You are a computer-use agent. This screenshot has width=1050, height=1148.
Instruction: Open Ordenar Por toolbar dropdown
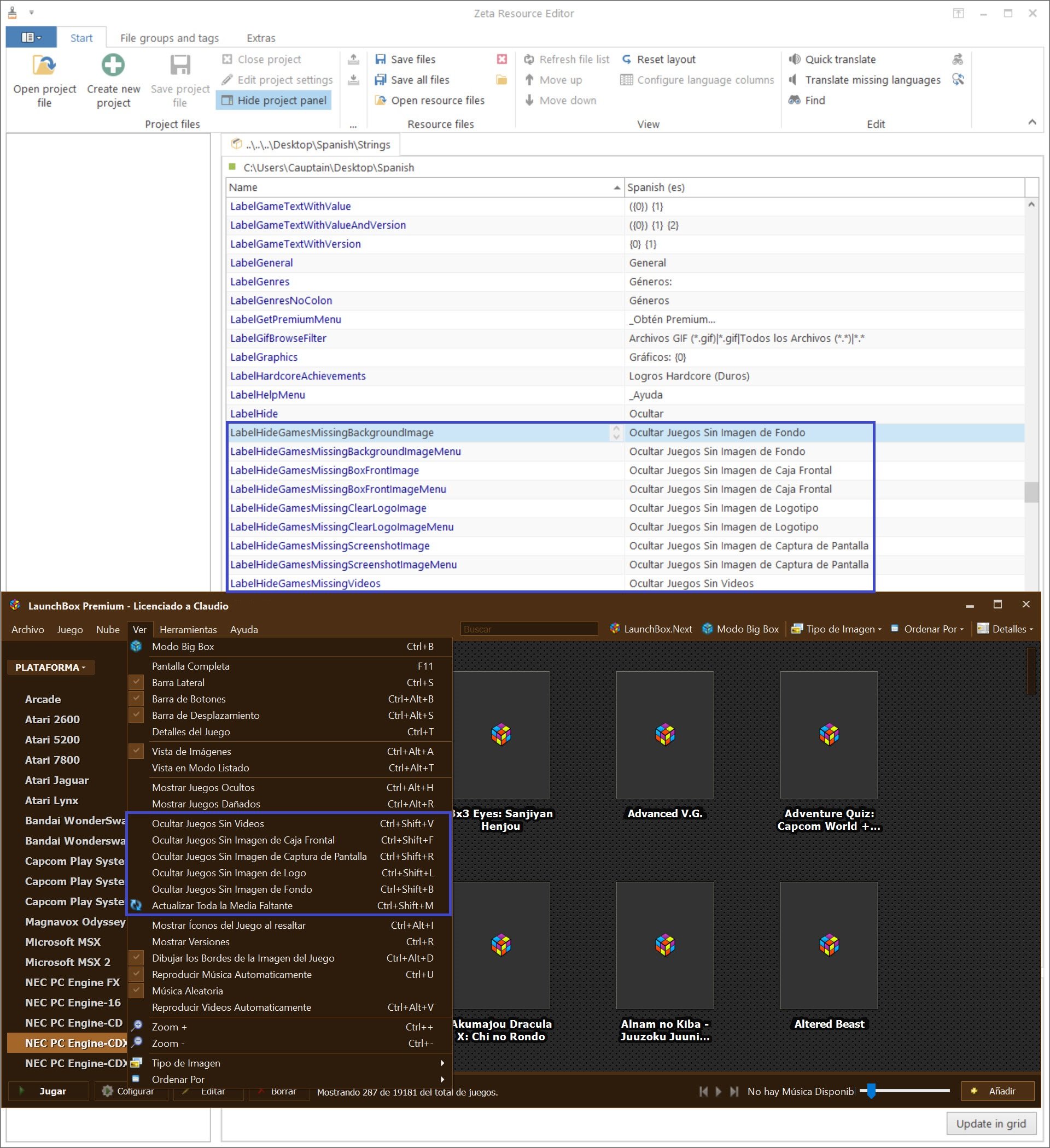(927, 629)
